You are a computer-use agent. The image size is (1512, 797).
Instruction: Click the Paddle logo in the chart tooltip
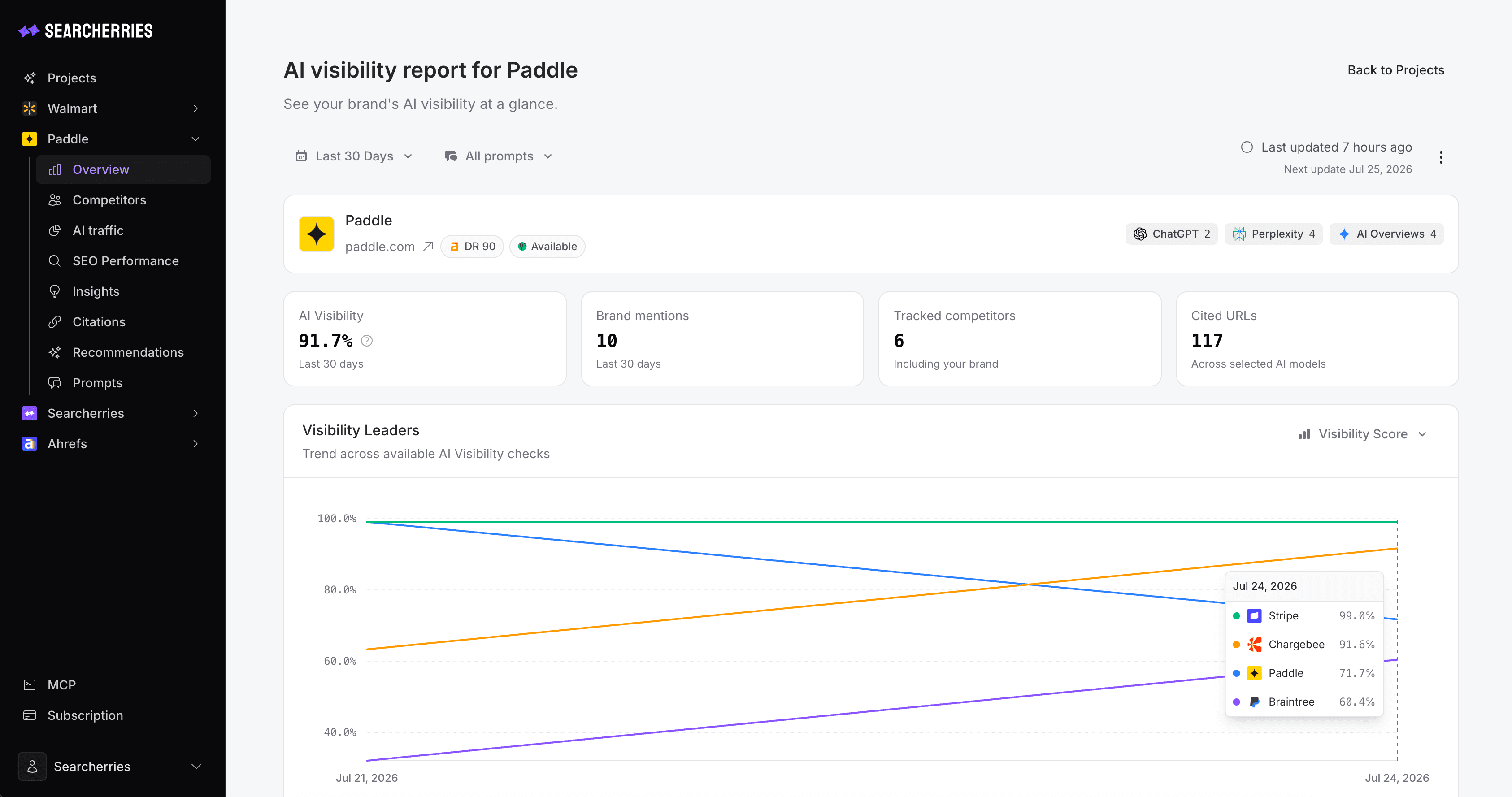(1254, 673)
